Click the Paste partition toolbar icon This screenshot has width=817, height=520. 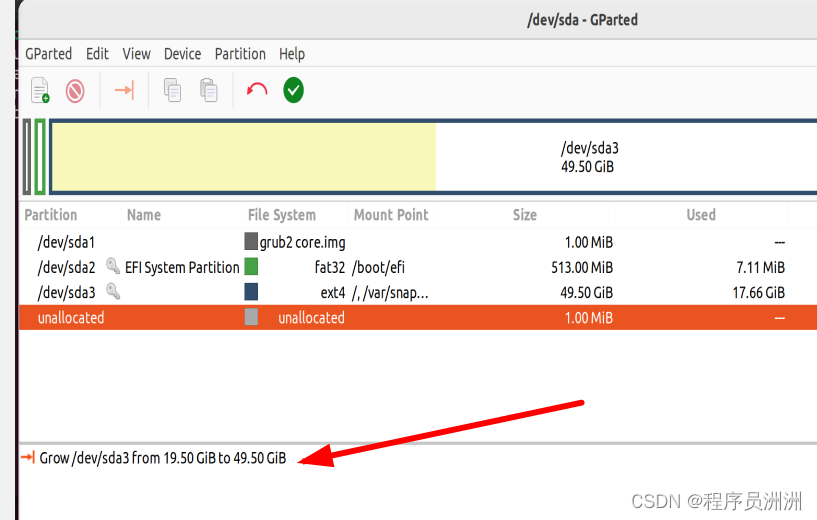click(208, 90)
